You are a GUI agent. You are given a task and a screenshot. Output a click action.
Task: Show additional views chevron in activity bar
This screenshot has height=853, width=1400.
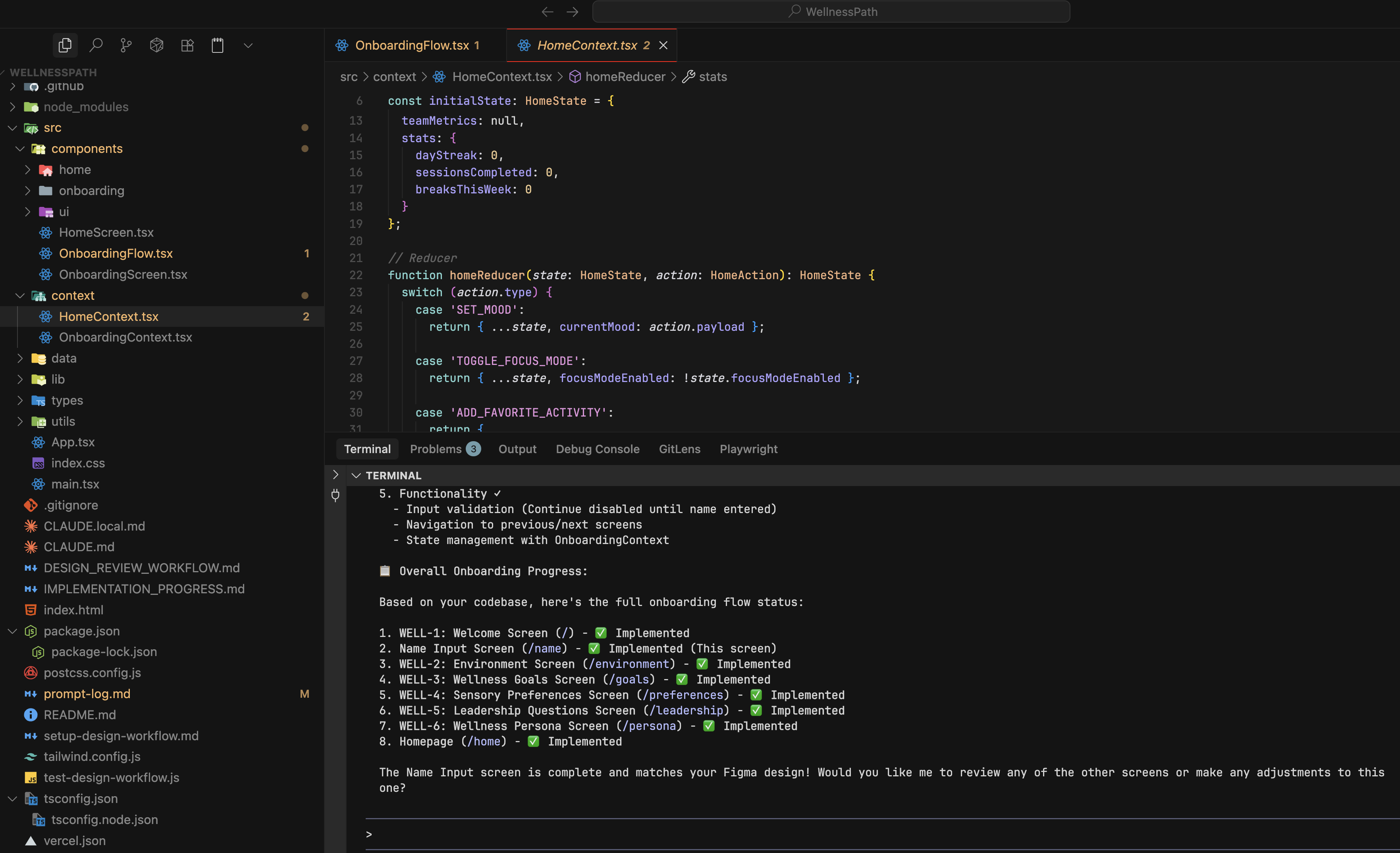click(248, 45)
